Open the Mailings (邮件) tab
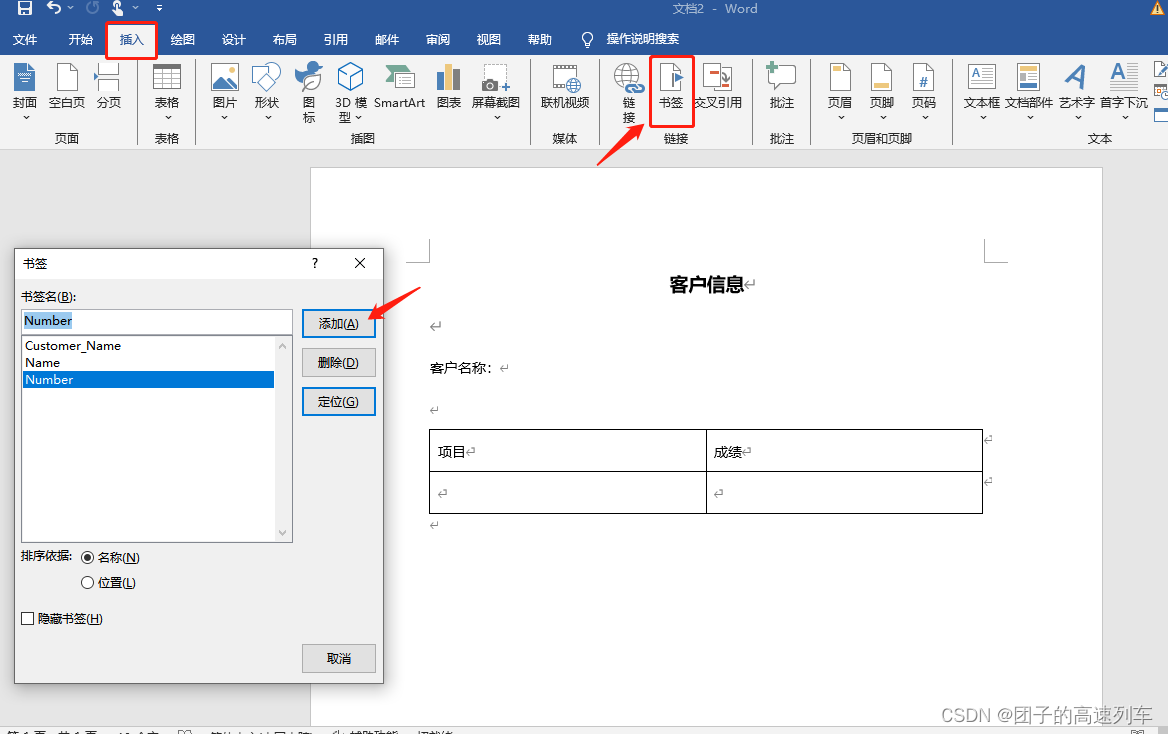 click(387, 39)
